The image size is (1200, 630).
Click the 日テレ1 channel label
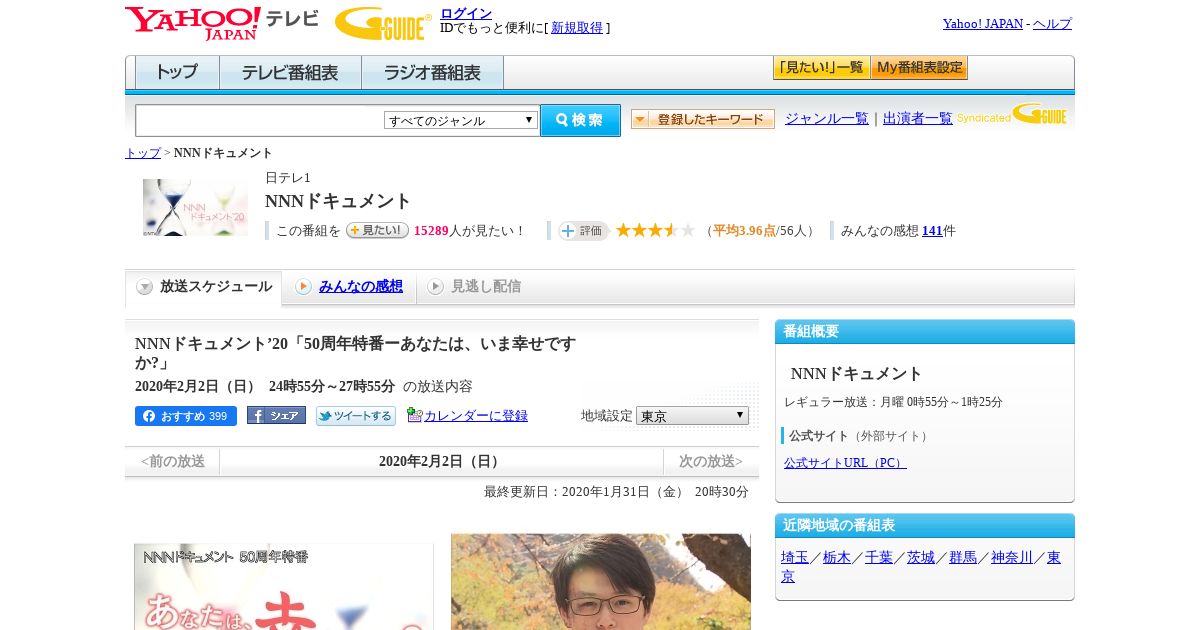[x=288, y=178]
